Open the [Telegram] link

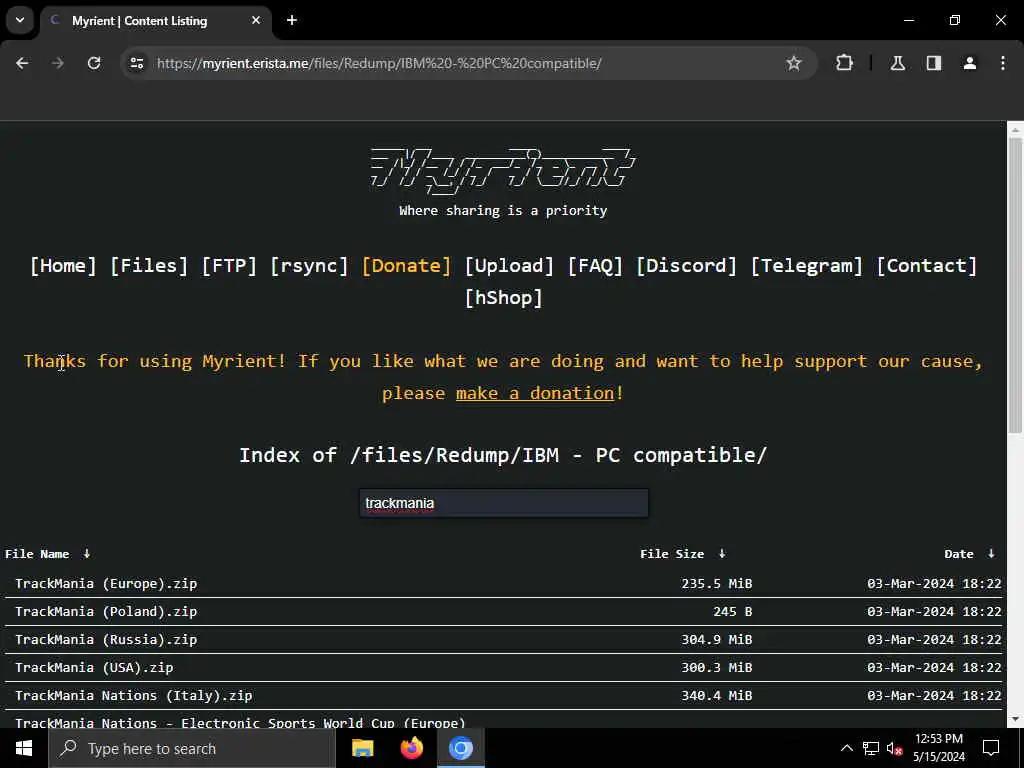tap(807, 266)
